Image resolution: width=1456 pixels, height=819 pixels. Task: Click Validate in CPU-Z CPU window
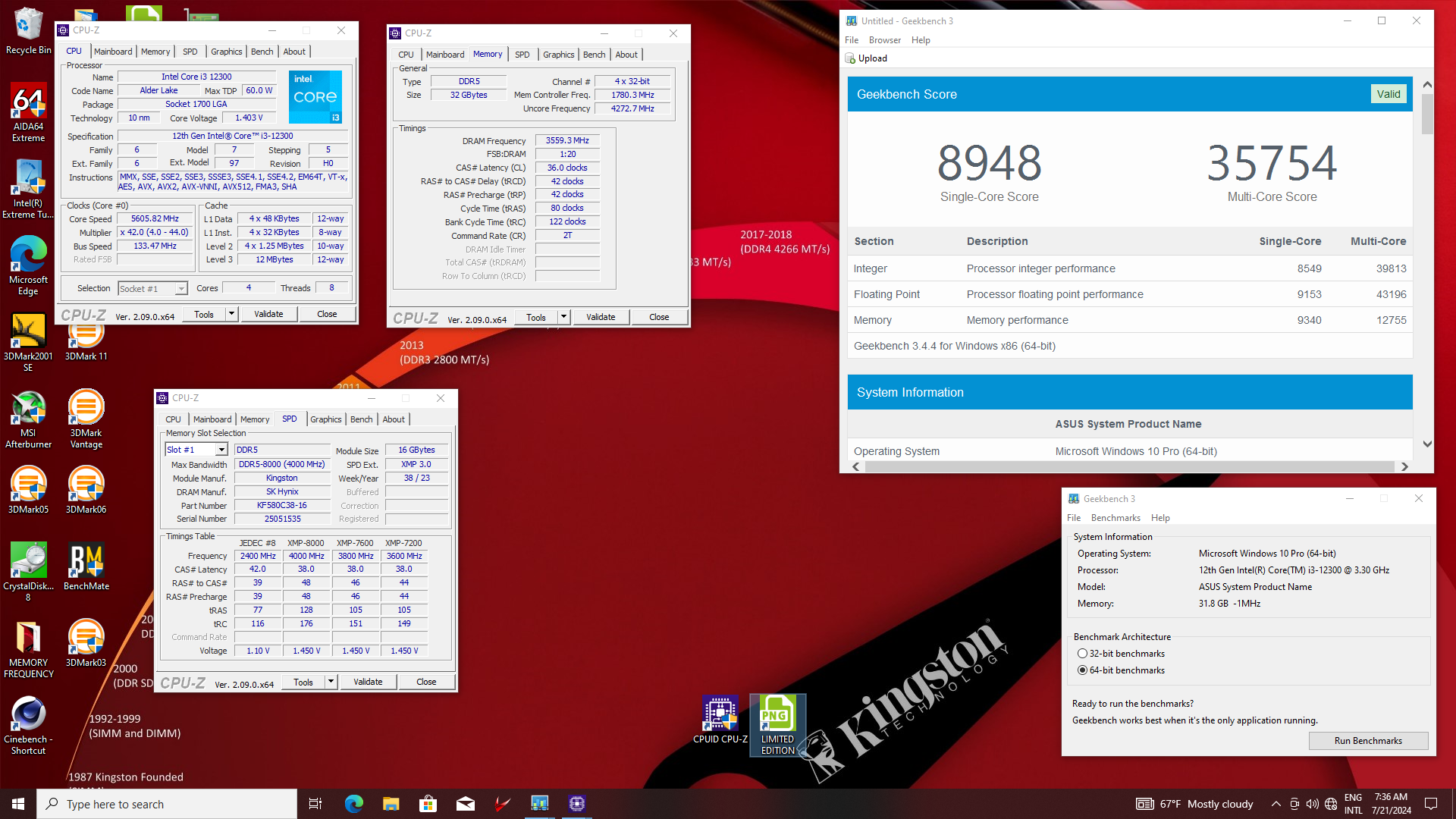[x=268, y=314]
